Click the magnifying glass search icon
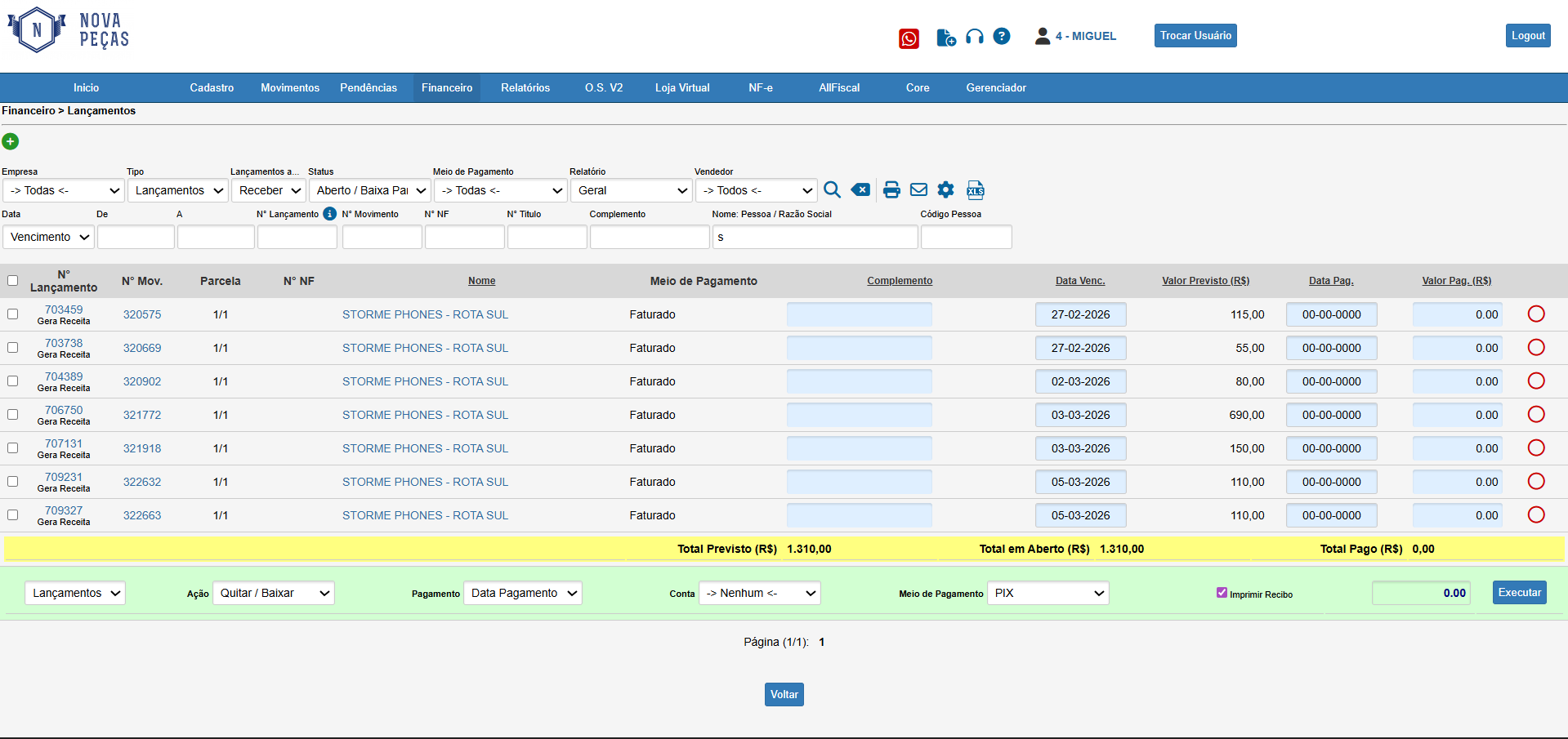This screenshot has width=1568, height=739. 832,190
